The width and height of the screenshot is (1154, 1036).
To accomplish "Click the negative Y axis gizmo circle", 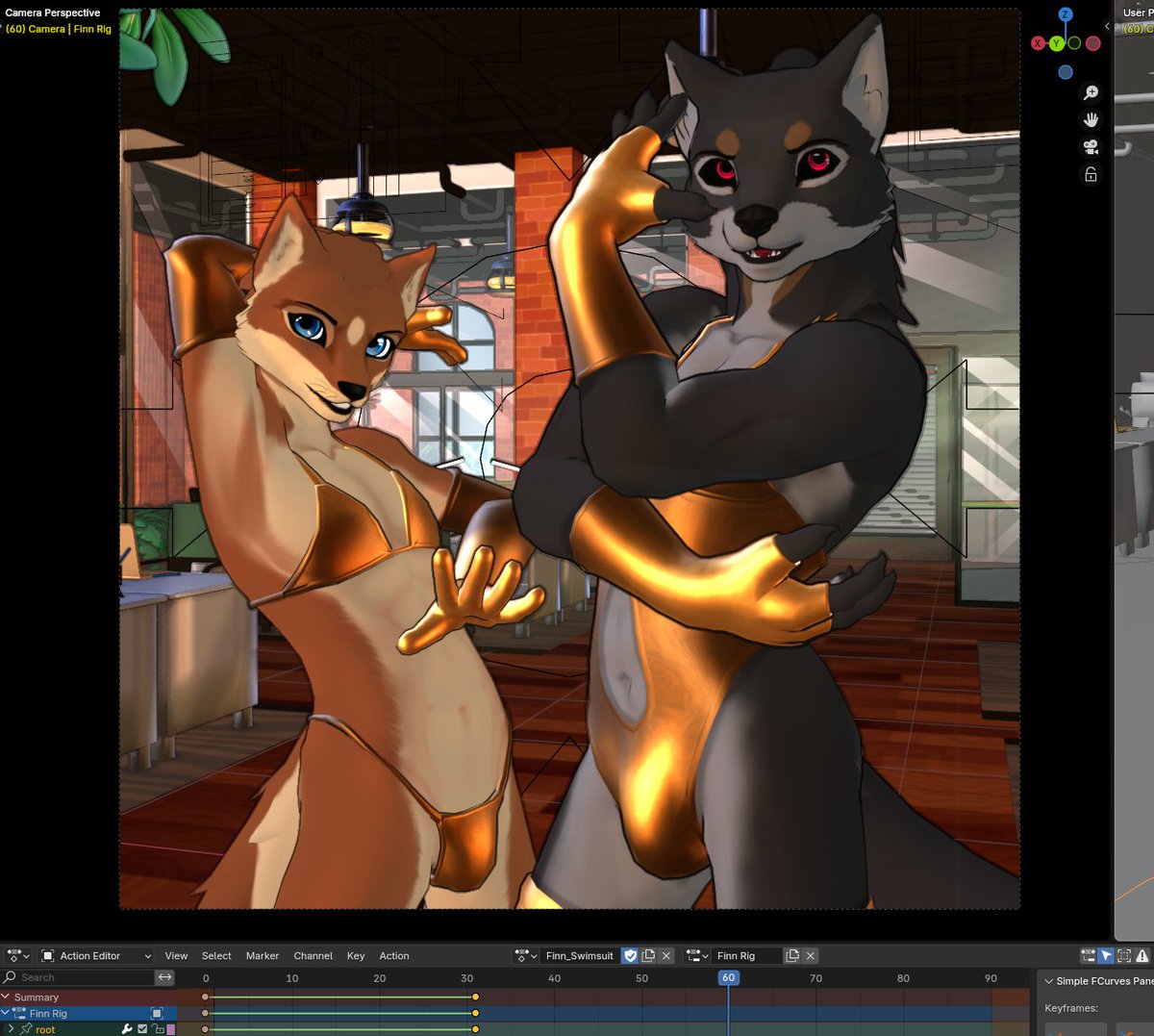I will click(1074, 43).
